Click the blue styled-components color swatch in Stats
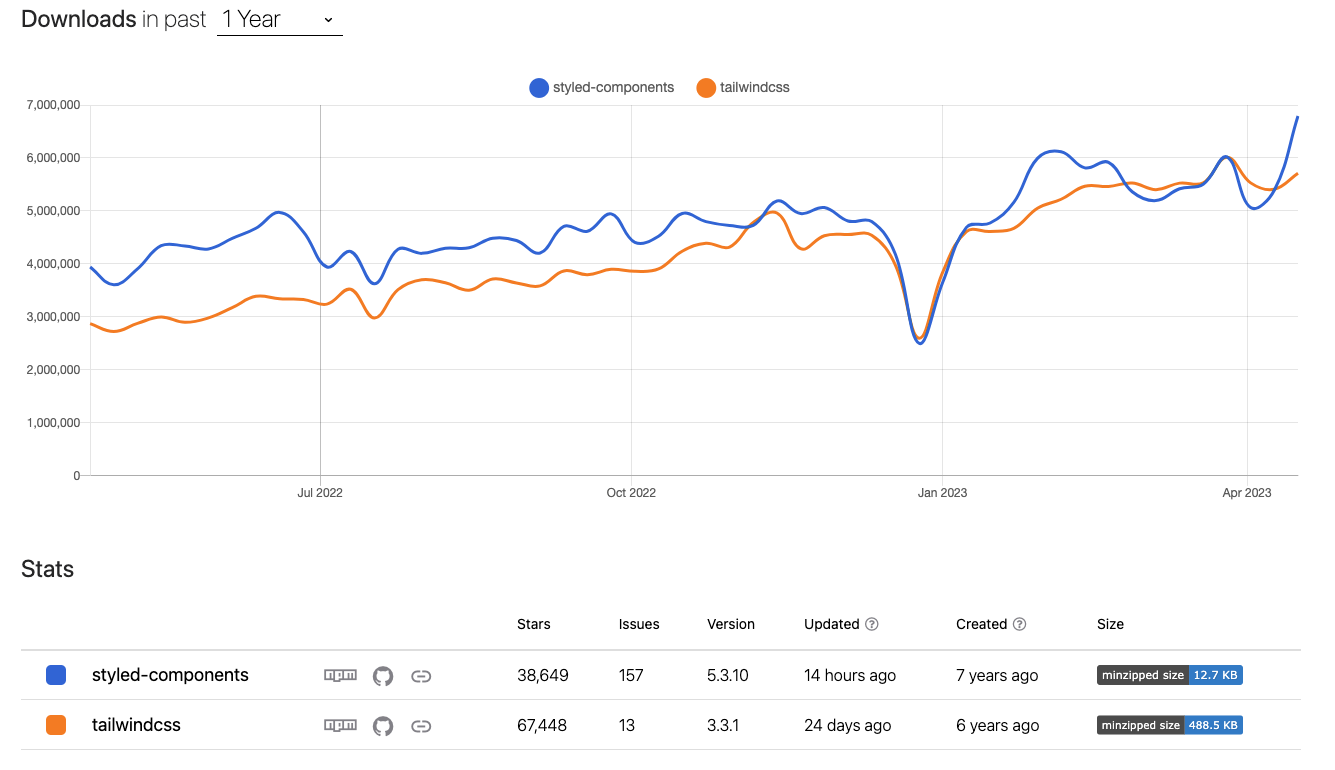The width and height of the screenshot is (1335, 770). coord(57,676)
